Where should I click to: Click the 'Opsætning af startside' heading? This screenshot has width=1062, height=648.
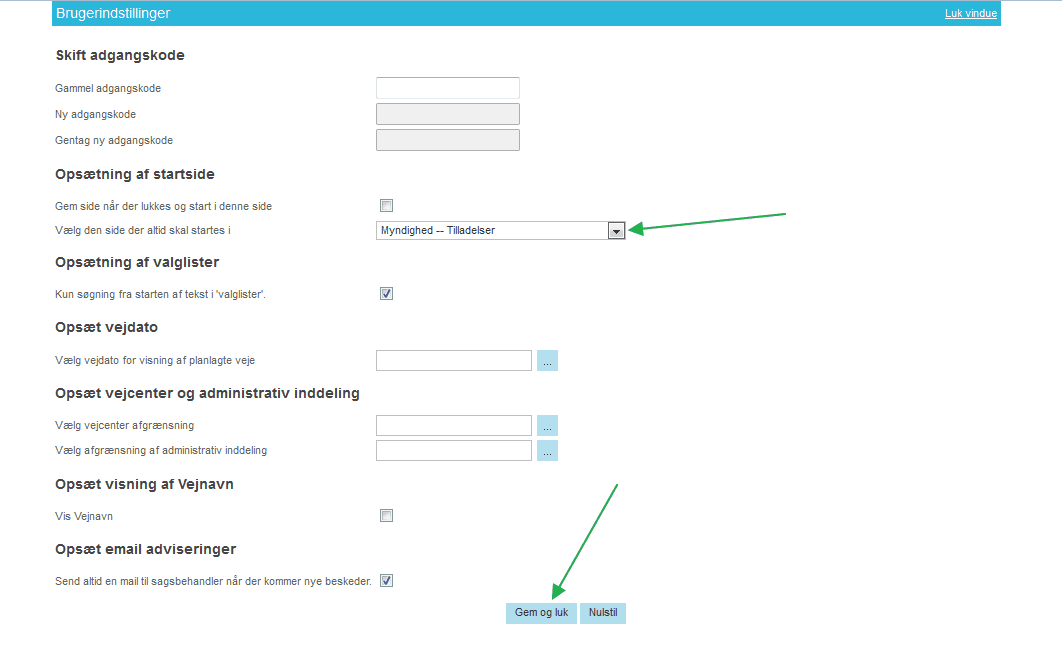point(135,175)
